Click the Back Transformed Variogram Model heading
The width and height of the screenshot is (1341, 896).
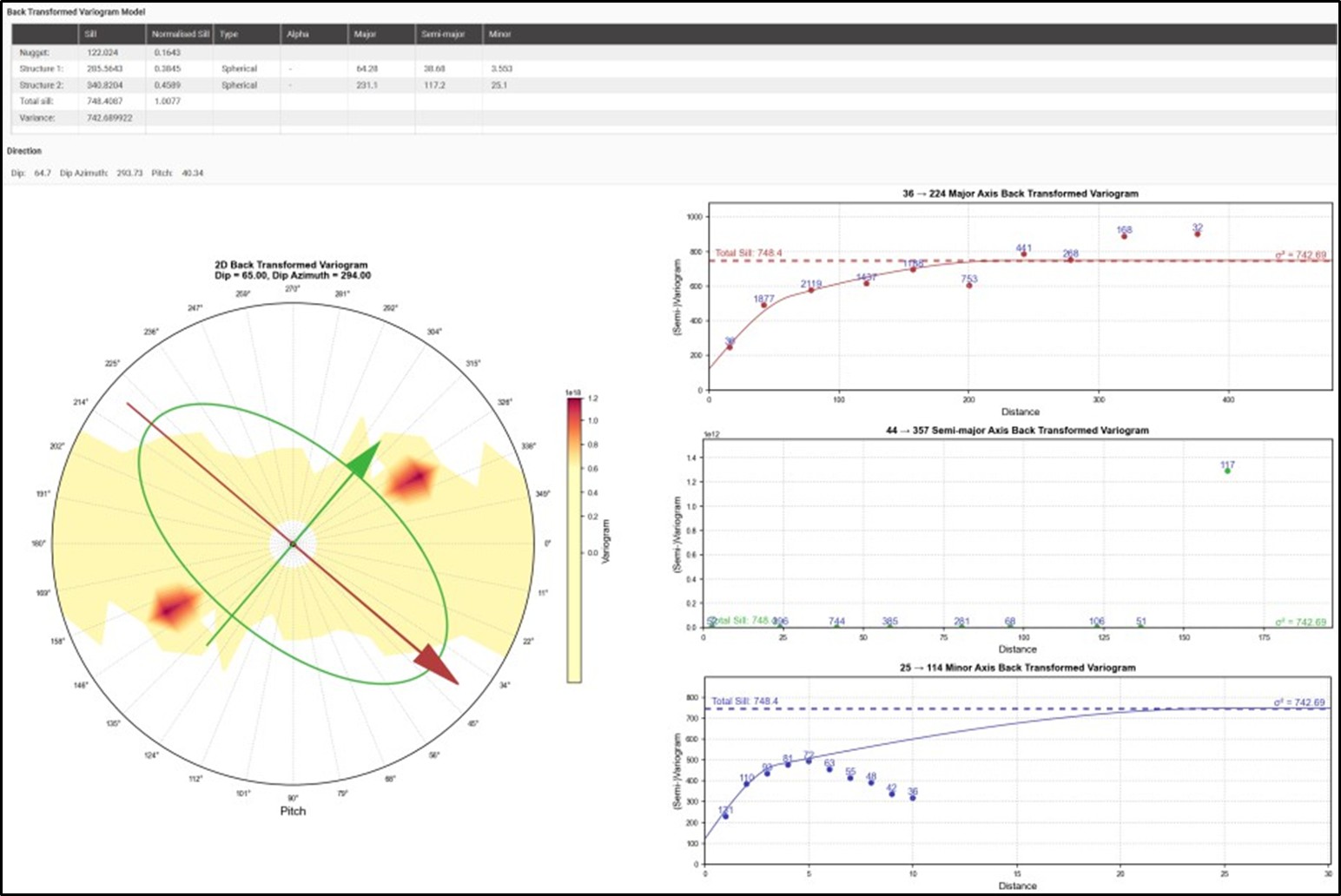click(76, 12)
